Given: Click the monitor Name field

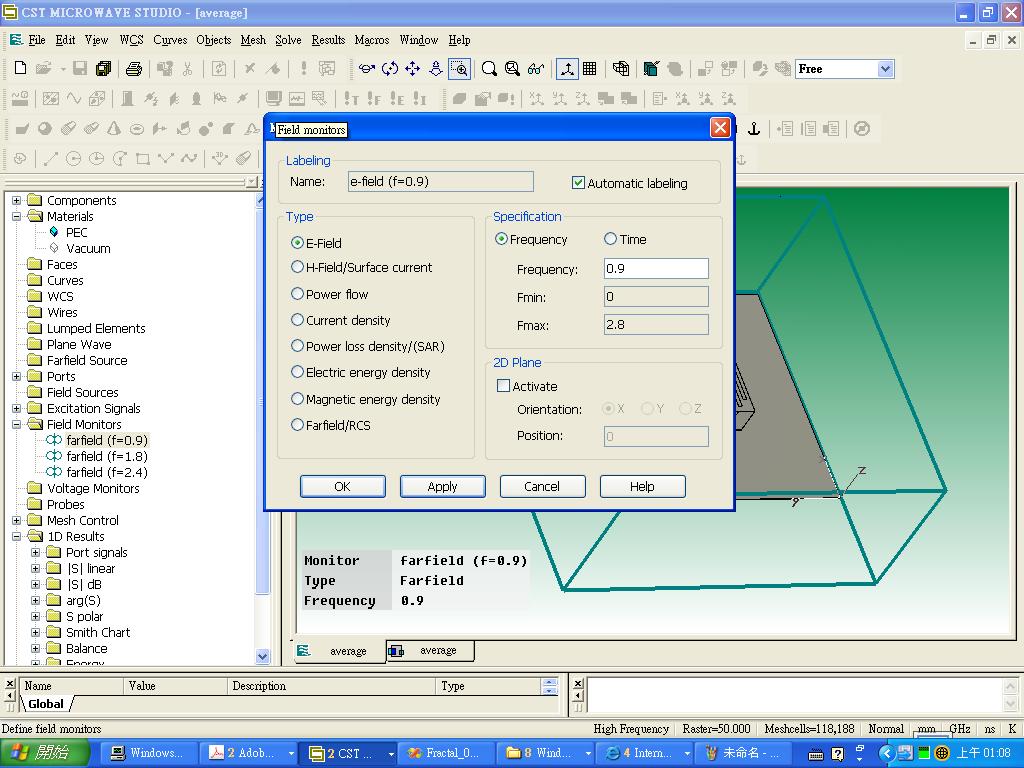Looking at the screenshot, I should click(441, 182).
